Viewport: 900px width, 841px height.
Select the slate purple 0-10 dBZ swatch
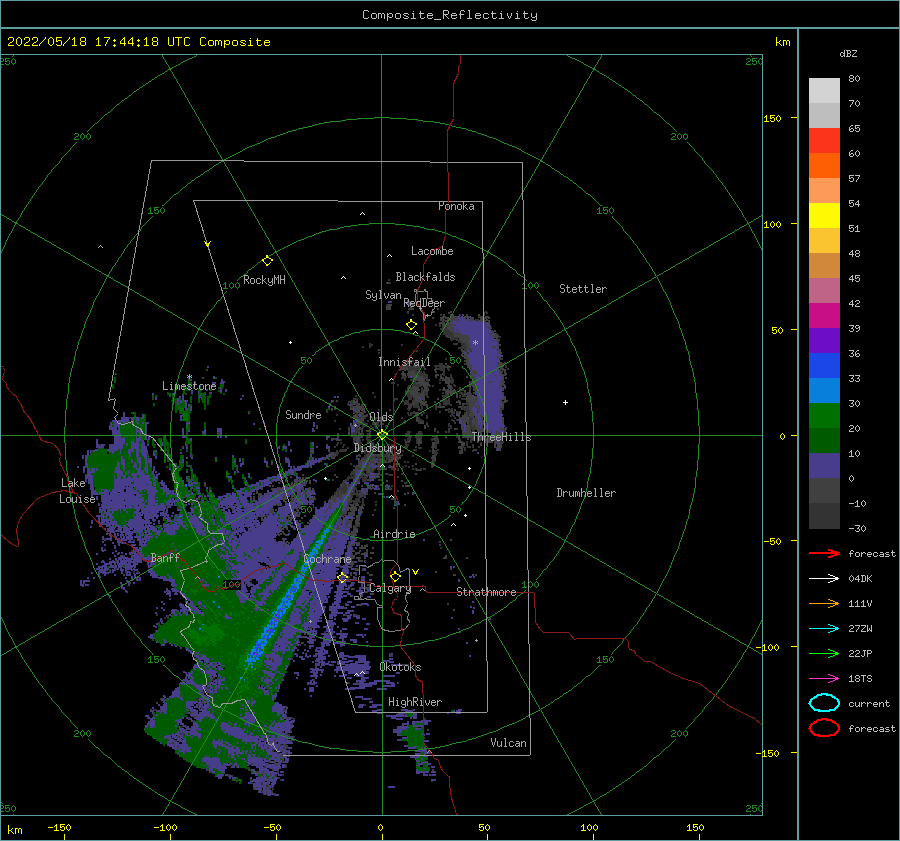[824, 465]
